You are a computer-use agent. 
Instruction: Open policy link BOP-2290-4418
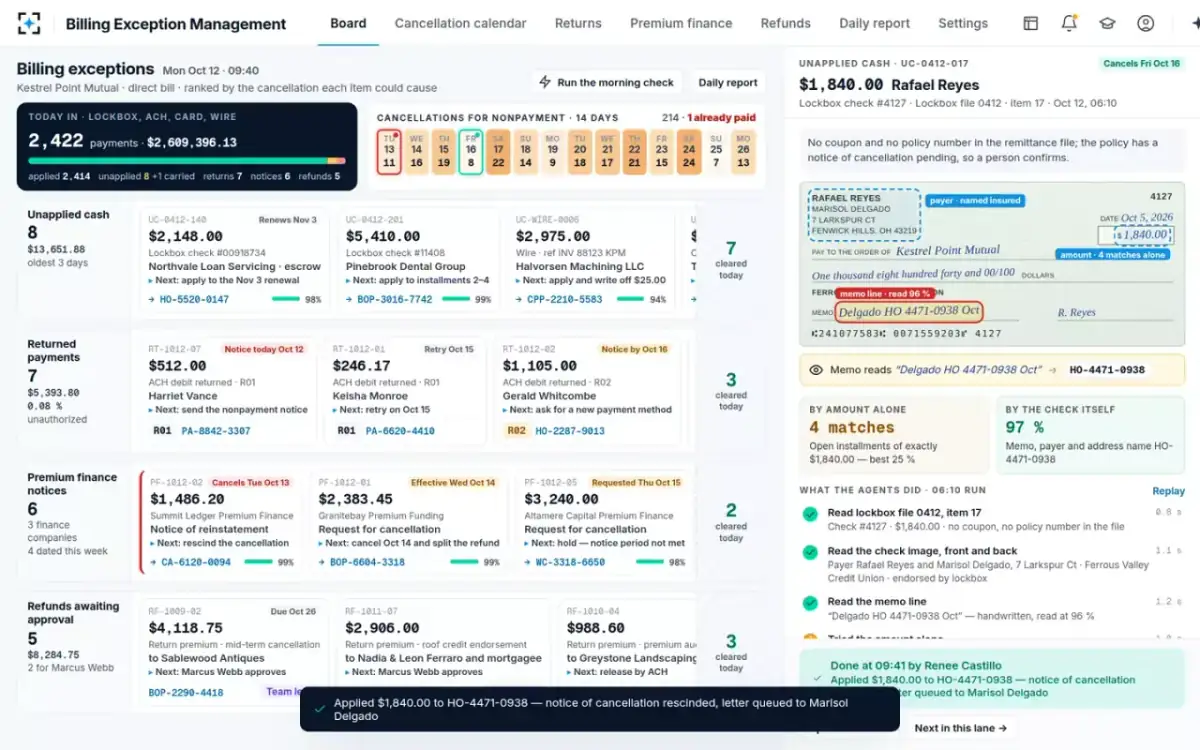[186, 692]
